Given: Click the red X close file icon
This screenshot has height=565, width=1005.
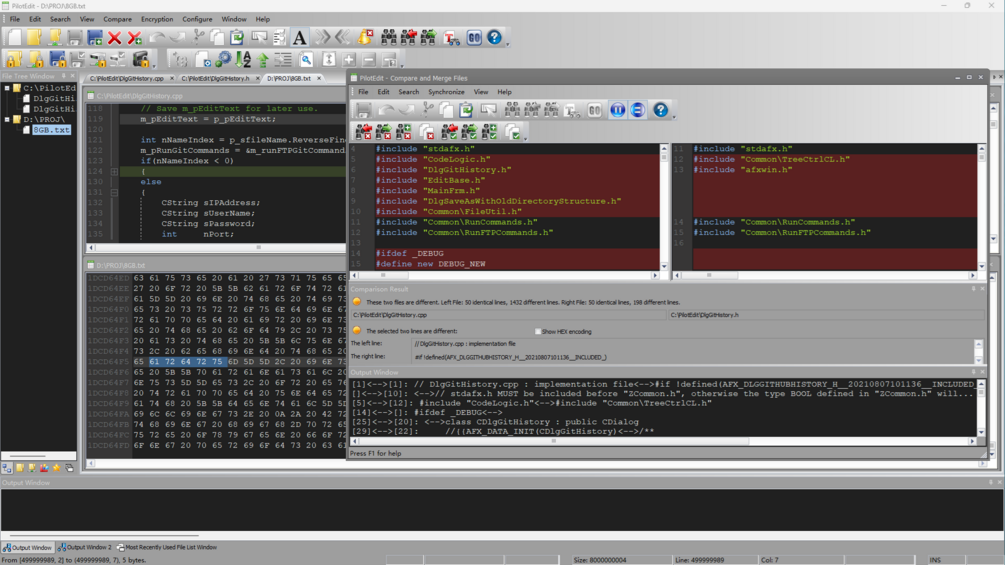Looking at the screenshot, I should point(115,38).
